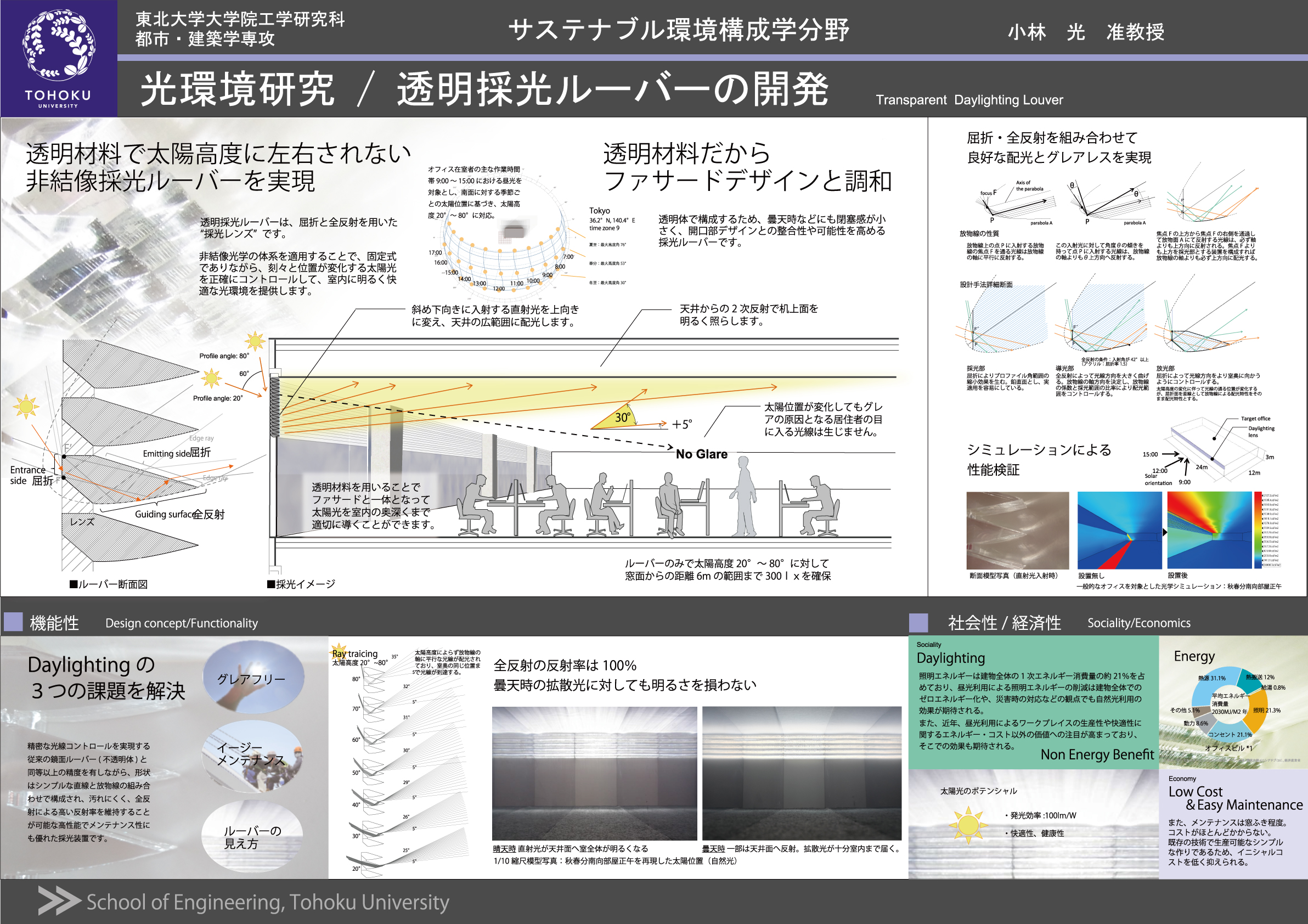This screenshot has width=1308, height=924.
Task: Click the 曇天時 scale model photo
Action: [802, 773]
